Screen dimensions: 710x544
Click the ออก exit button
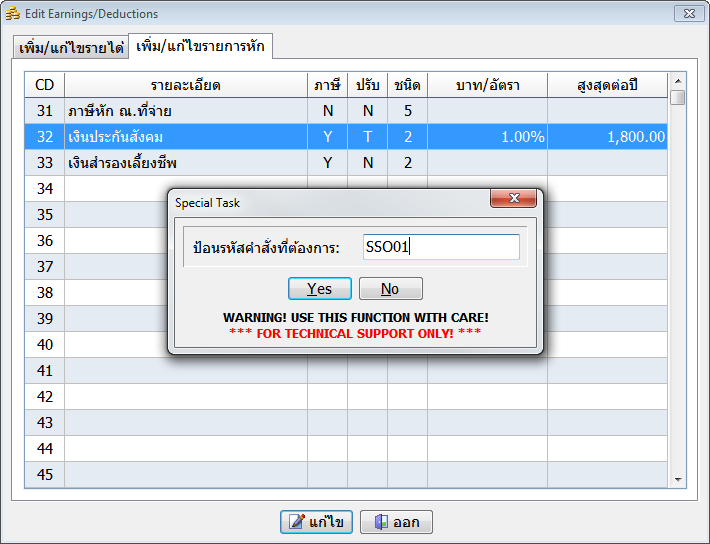pos(395,522)
